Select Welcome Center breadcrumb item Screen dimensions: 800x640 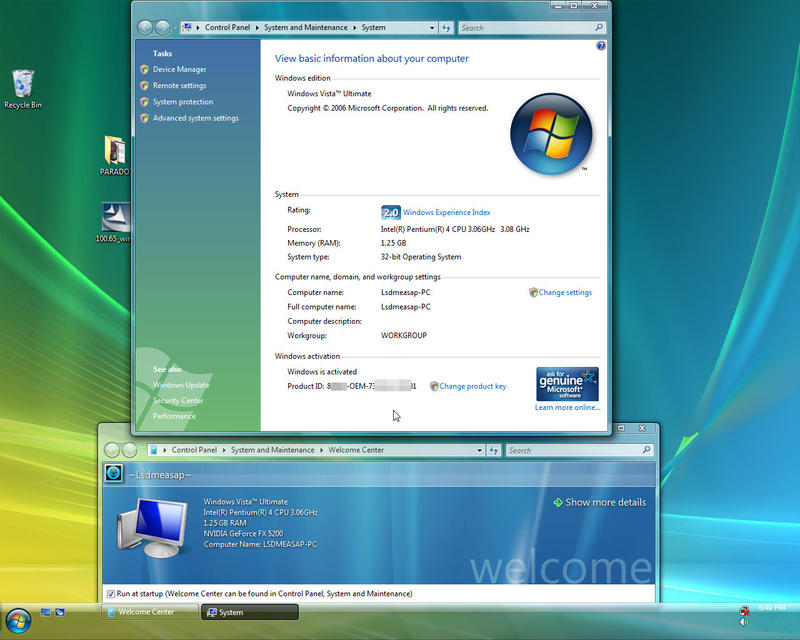(356, 450)
